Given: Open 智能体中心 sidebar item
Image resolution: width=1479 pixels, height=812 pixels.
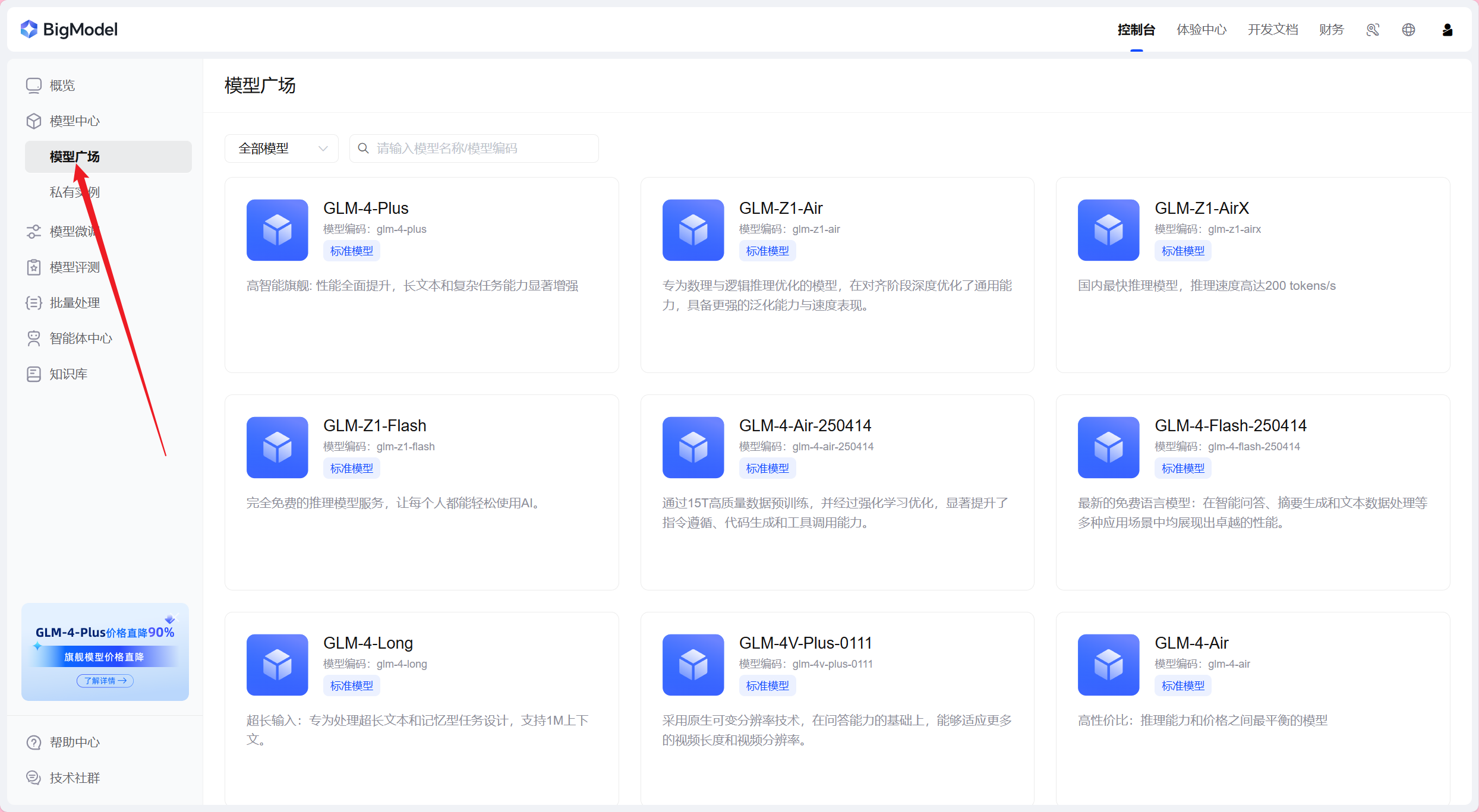Looking at the screenshot, I should (81, 339).
